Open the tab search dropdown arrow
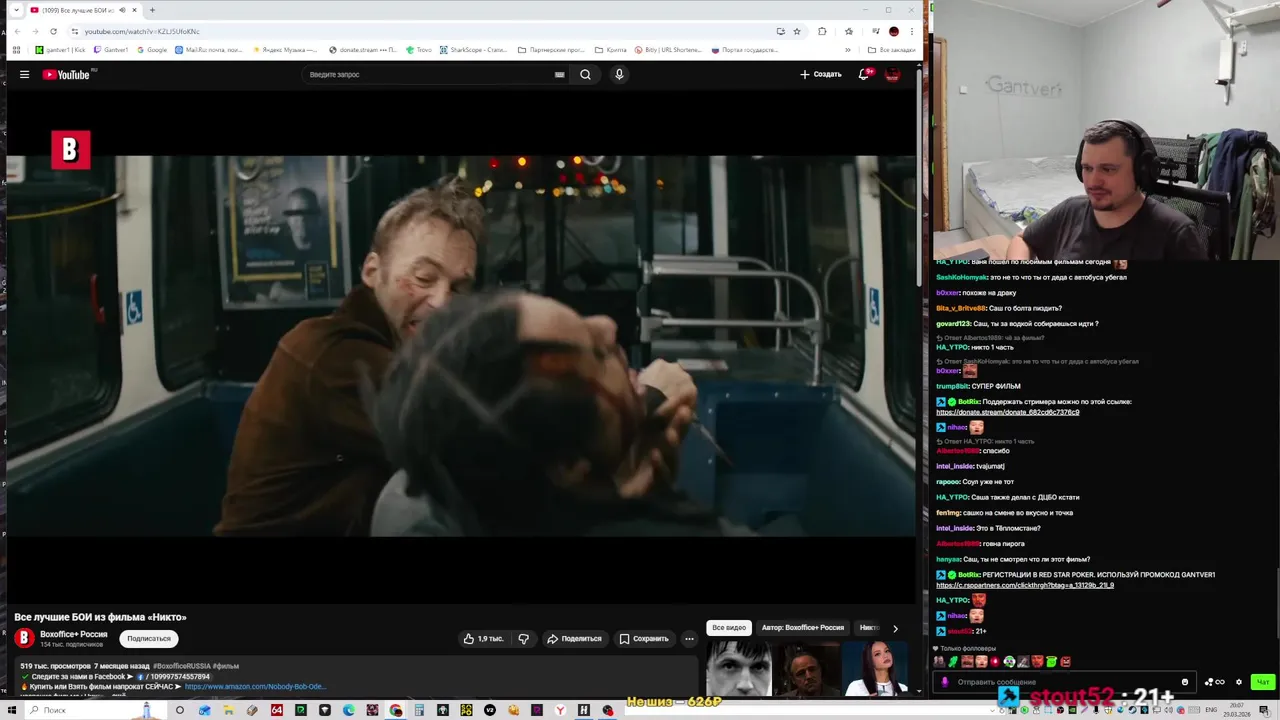The width and height of the screenshot is (1280, 720). (15, 10)
